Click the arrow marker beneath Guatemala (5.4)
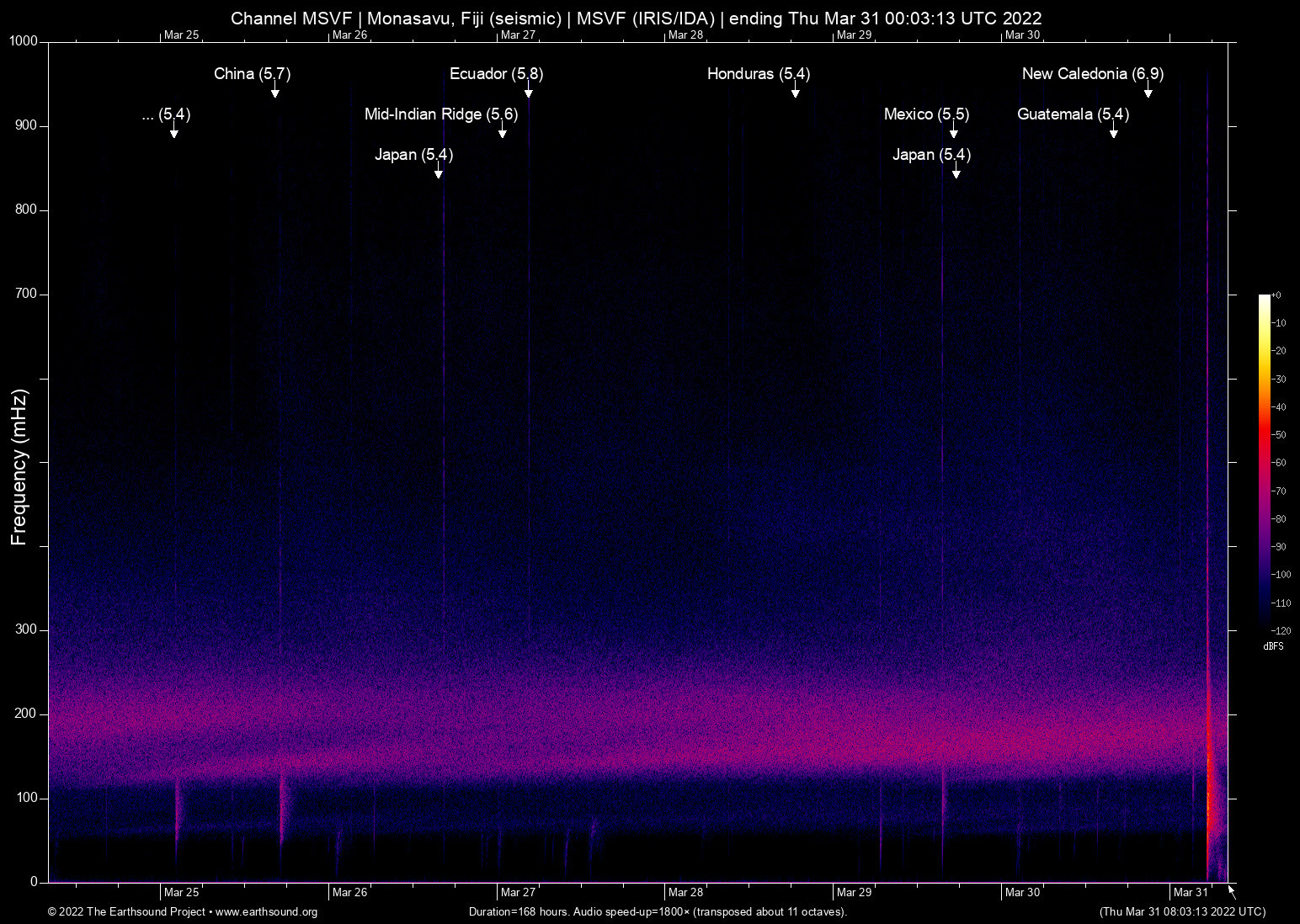This screenshot has height=924, width=1300. point(1113,130)
